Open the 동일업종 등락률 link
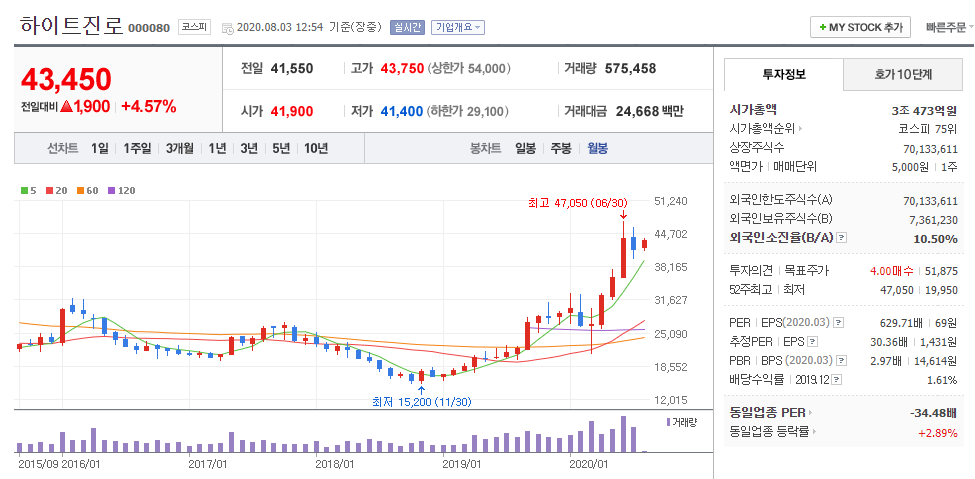 click(x=769, y=432)
